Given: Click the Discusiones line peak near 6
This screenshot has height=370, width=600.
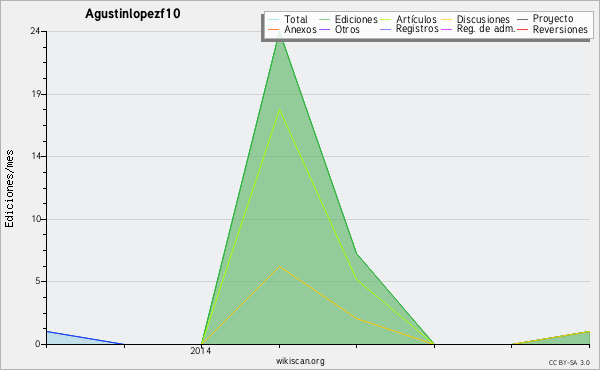Looking at the screenshot, I should pyautogui.click(x=280, y=266).
